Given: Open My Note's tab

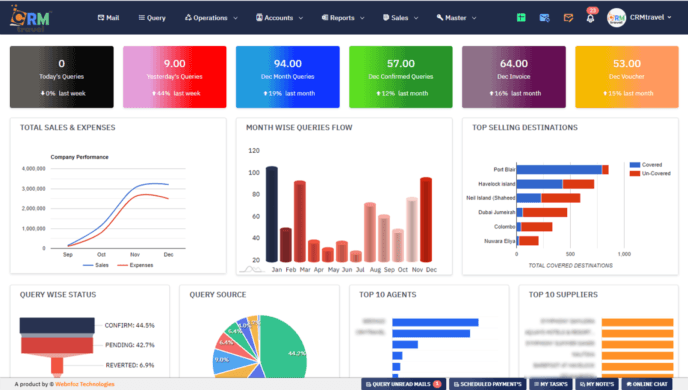Looking at the screenshot, I should point(597,384).
